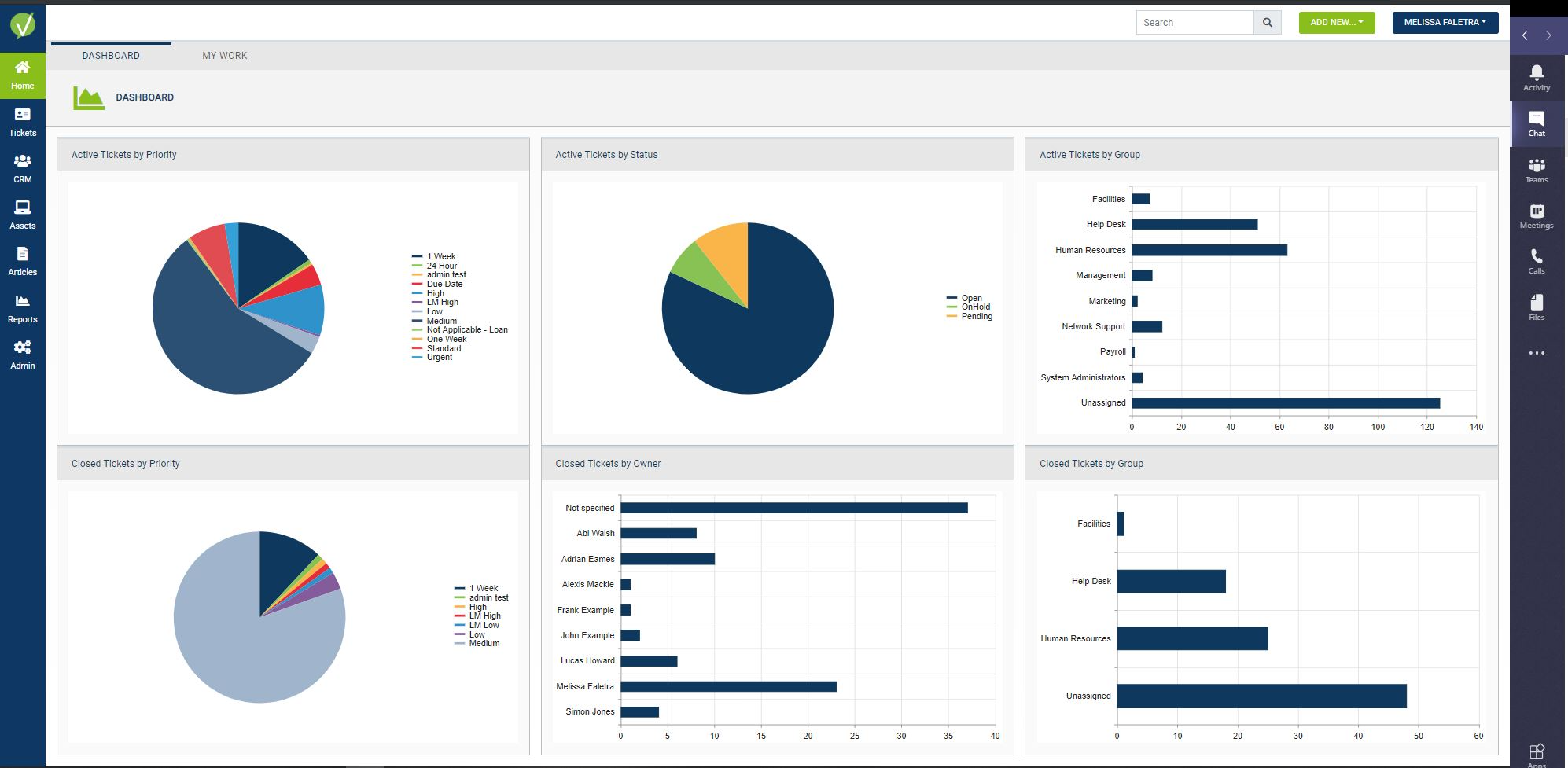
Task: Click the Pending legend color swatch
Action: [951, 316]
